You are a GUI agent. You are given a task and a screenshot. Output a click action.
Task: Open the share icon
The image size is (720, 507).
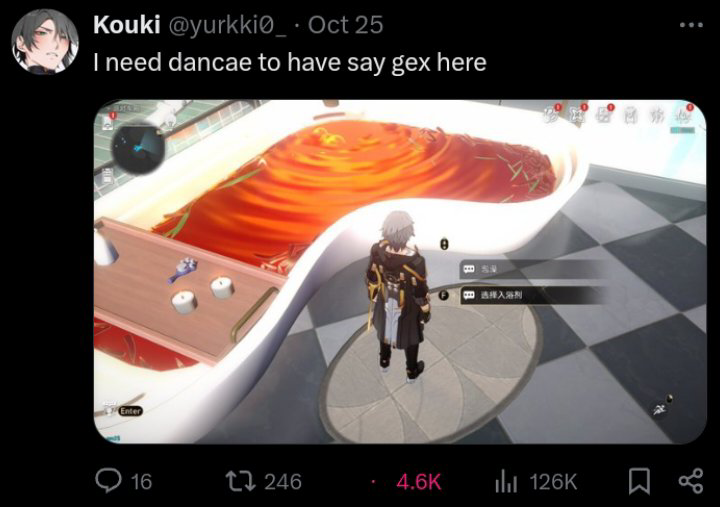coord(691,481)
